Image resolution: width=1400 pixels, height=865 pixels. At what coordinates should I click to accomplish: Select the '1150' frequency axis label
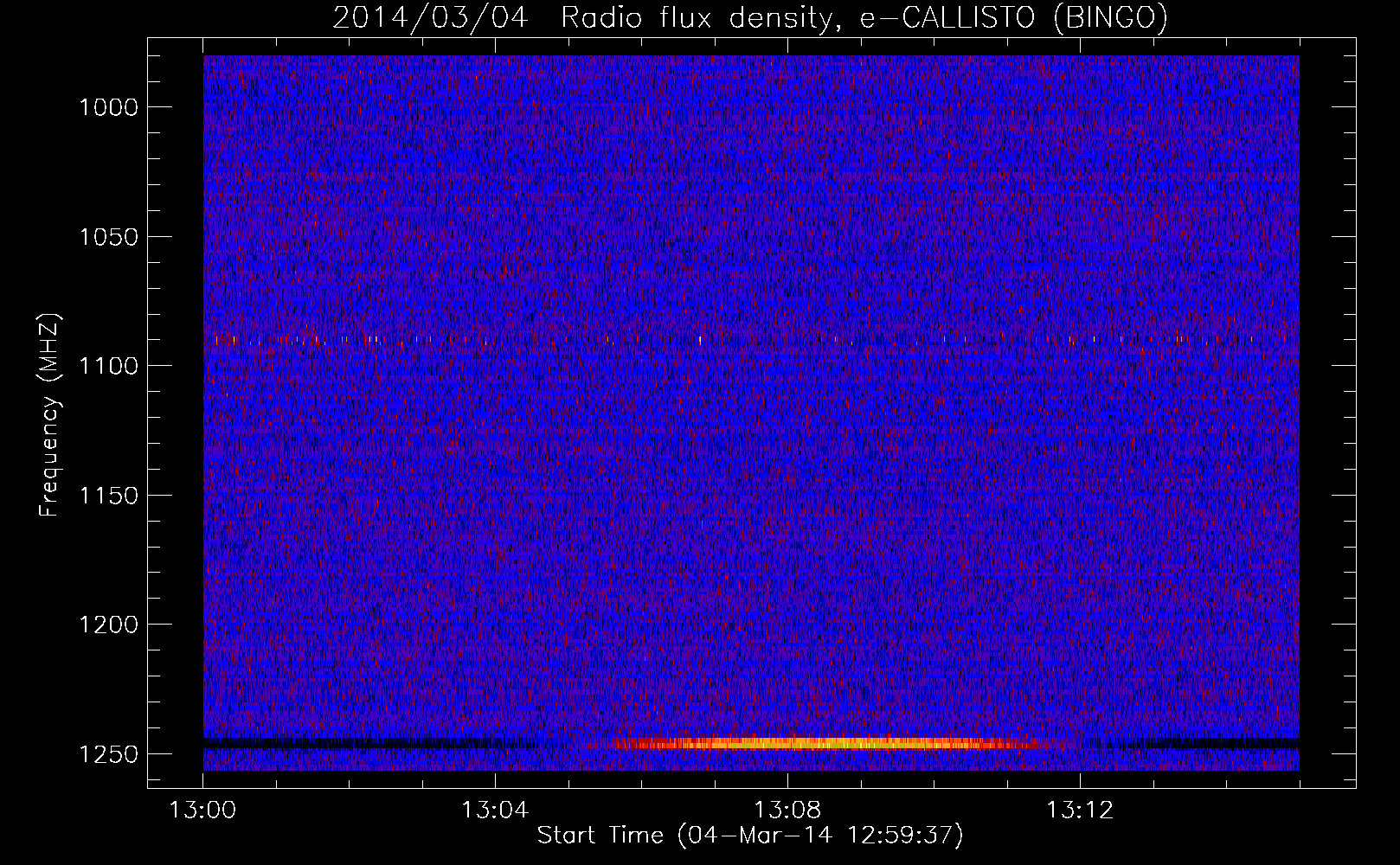click(108, 496)
